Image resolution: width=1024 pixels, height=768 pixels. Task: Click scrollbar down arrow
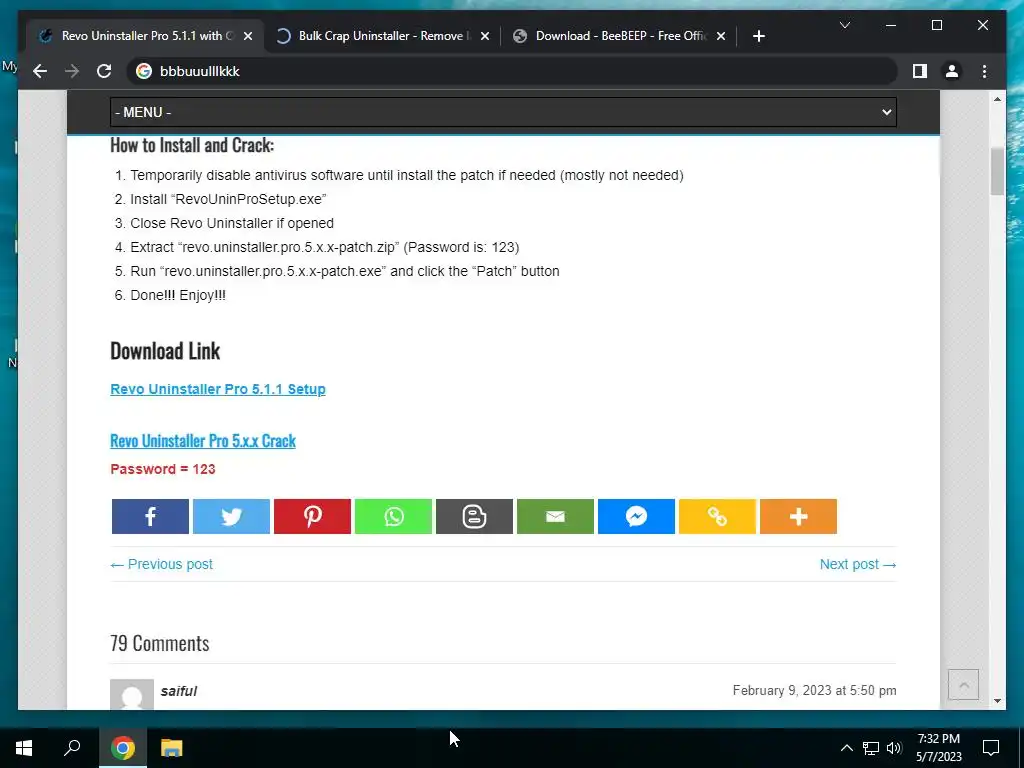(x=997, y=701)
